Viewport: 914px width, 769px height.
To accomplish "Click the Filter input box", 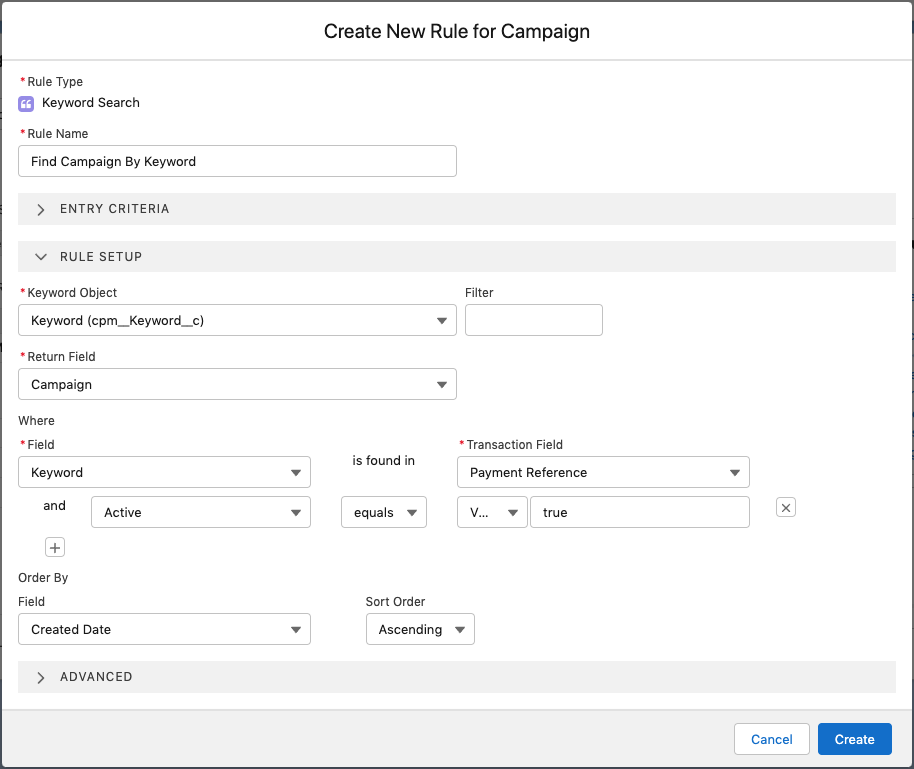I will [x=533, y=320].
